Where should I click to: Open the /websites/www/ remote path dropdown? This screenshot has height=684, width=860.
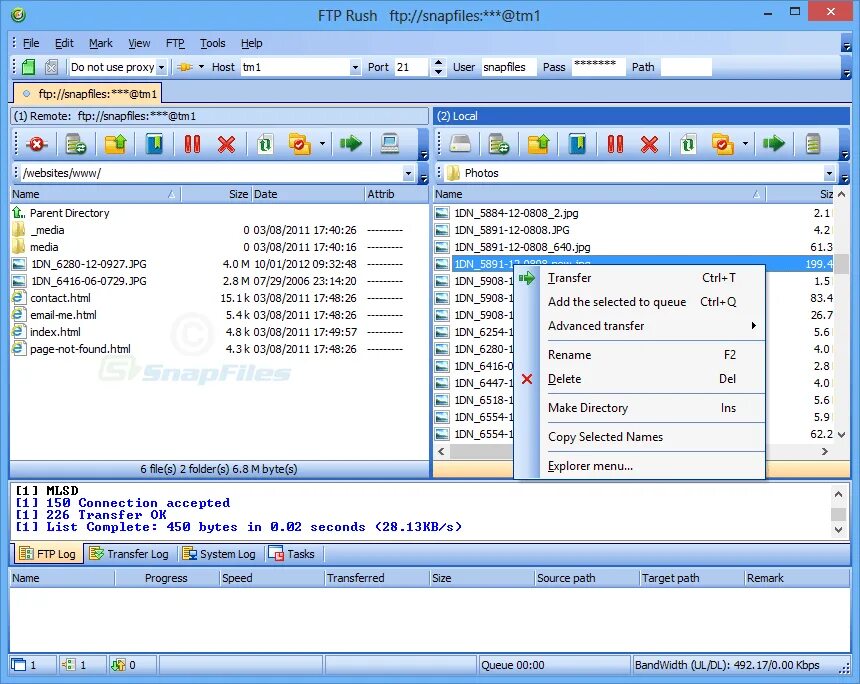[408, 173]
